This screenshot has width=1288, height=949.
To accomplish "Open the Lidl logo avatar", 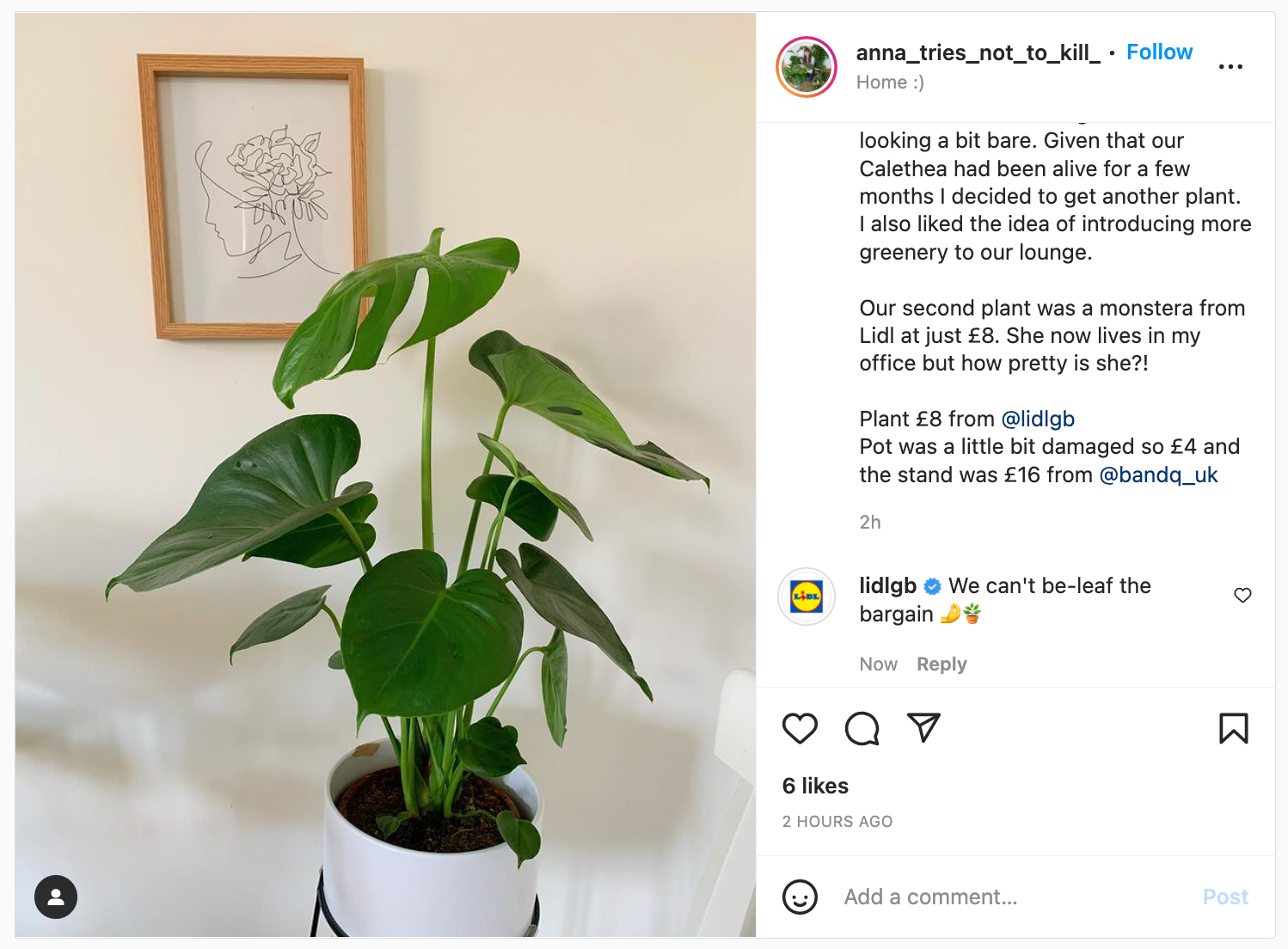I will coord(807,597).
